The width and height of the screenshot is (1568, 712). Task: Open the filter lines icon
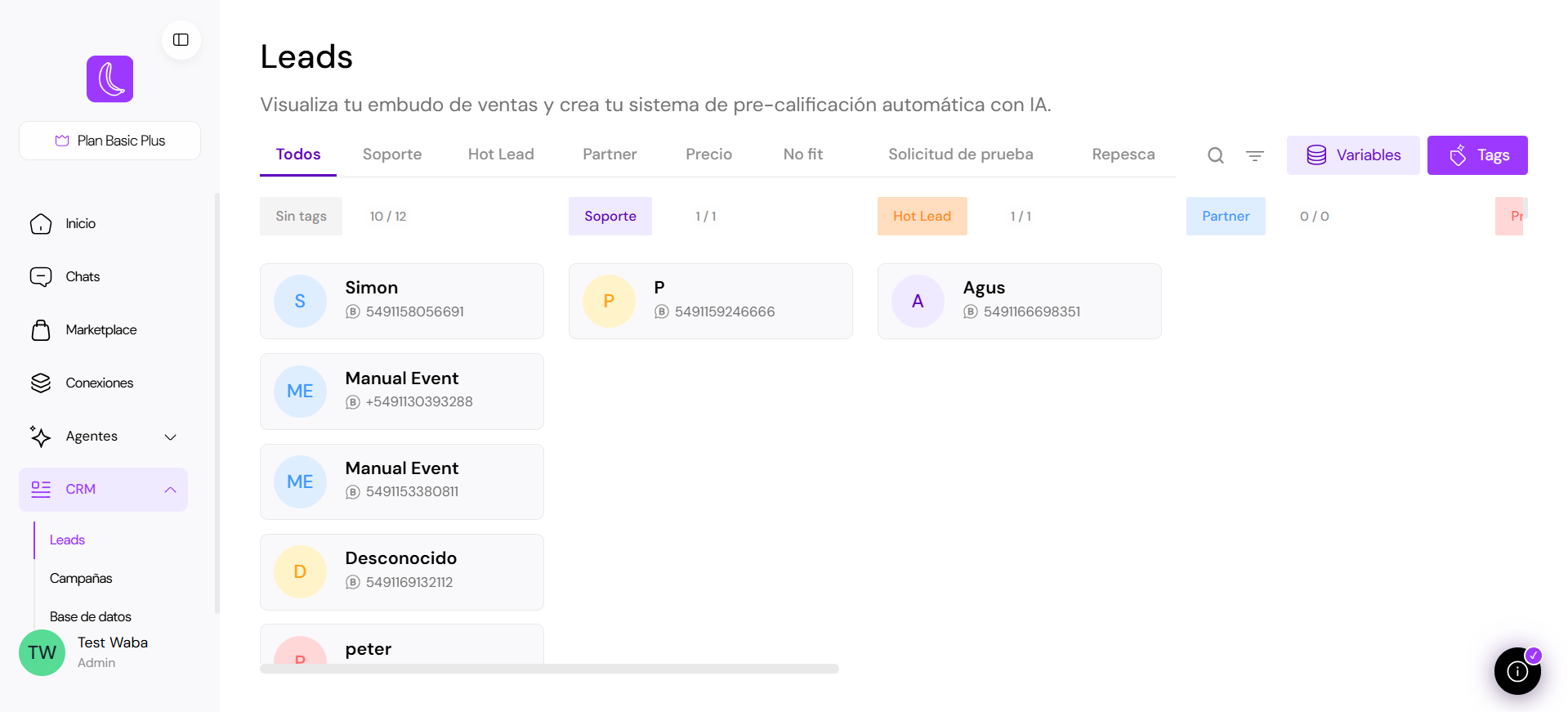pyautogui.click(x=1254, y=155)
